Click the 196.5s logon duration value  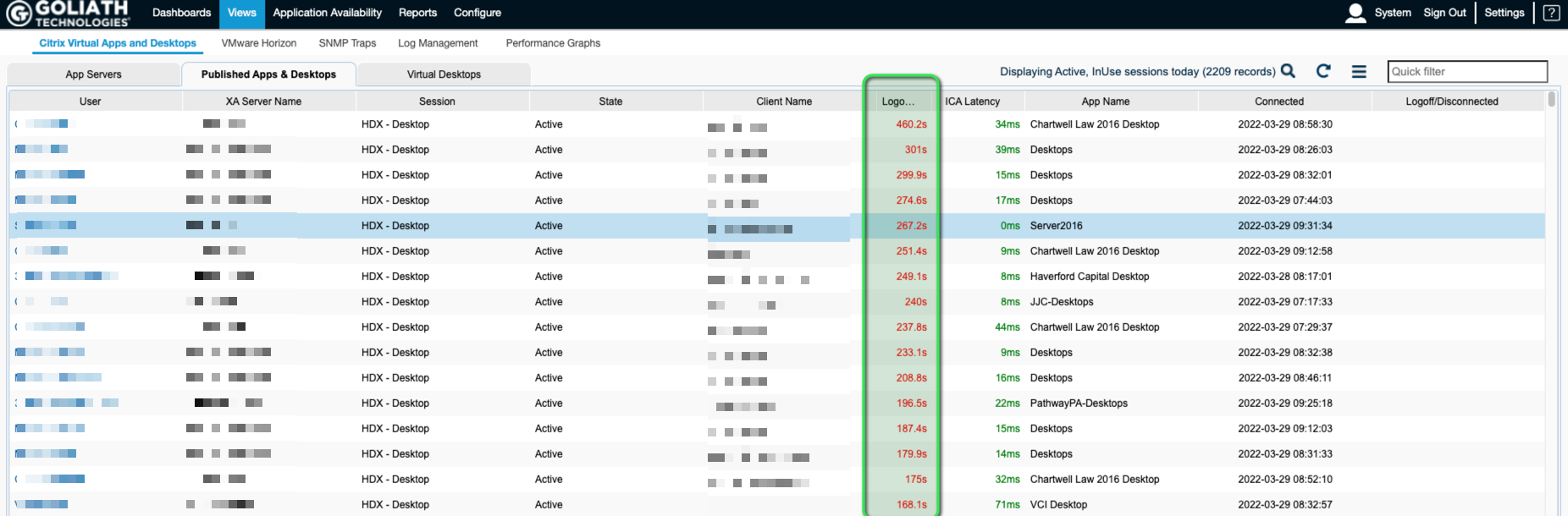tap(911, 403)
